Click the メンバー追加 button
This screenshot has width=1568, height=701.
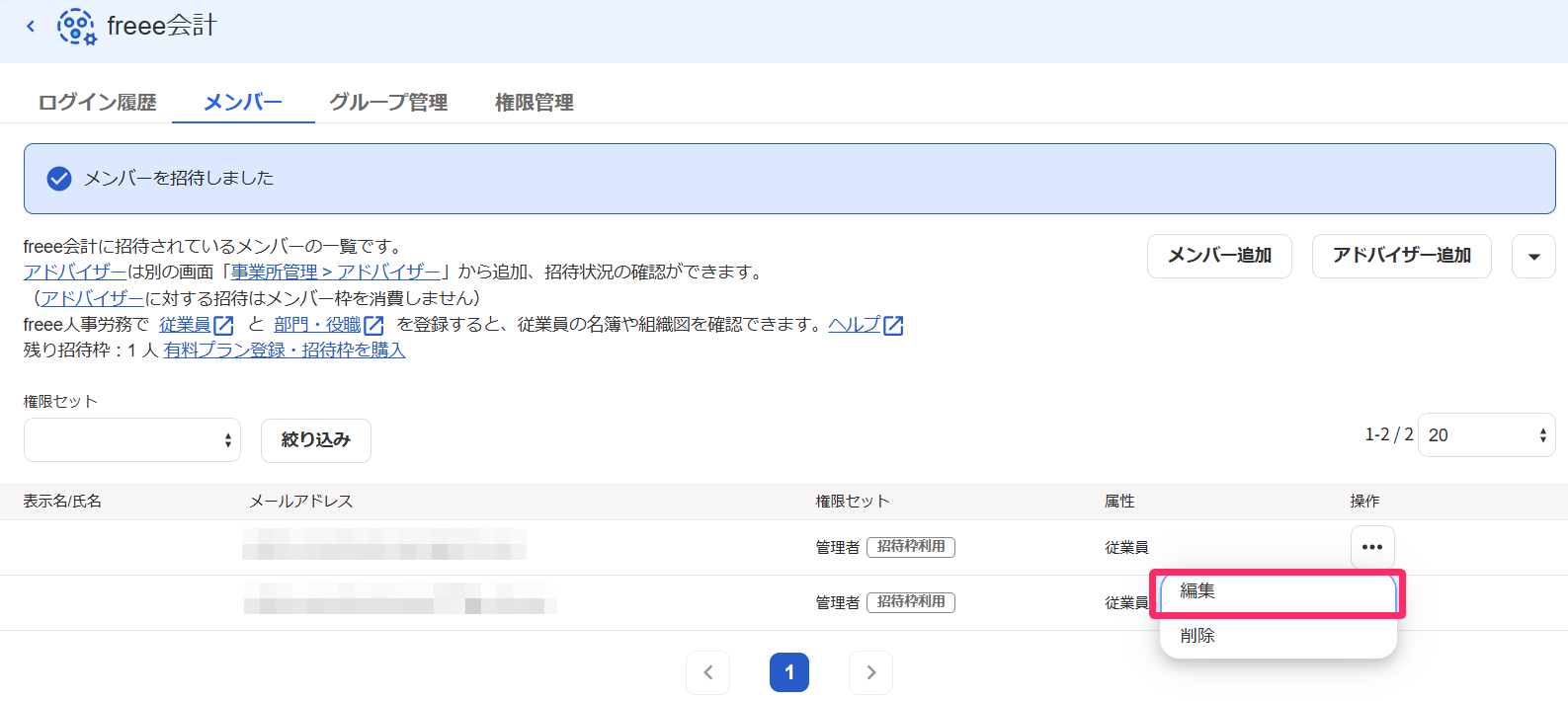click(x=1219, y=256)
